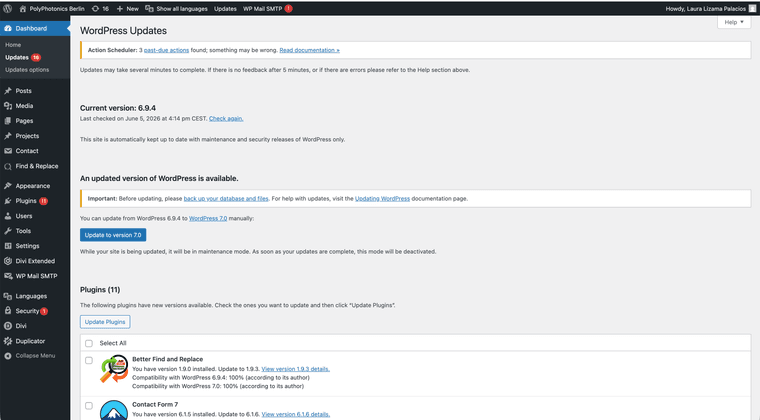Tick the Better Find and Replace checkbox
The width and height of the screenshot is (760, 420).
[89, 360]
